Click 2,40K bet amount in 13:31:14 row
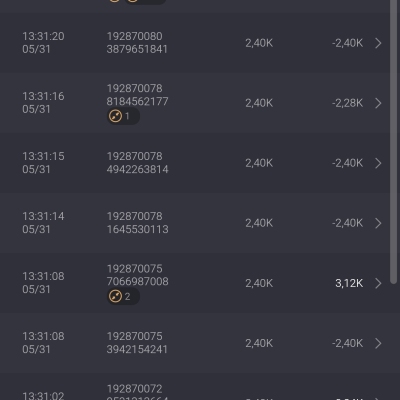Screen dimensions: 400x400 [259, 223]
